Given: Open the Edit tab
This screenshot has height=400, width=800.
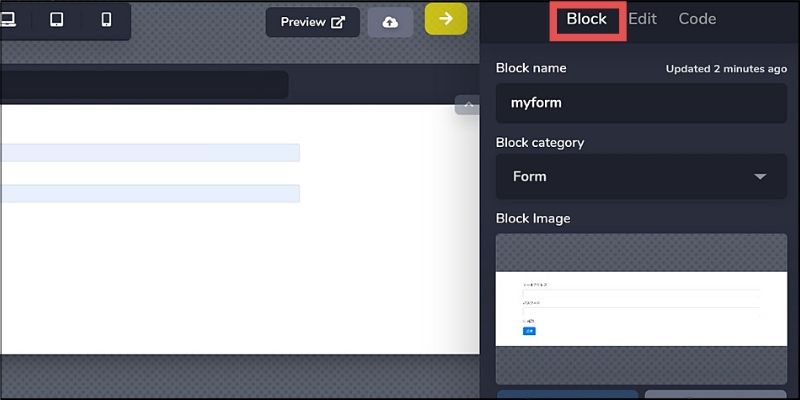Looking at the screenshot, I should [642, 19].
